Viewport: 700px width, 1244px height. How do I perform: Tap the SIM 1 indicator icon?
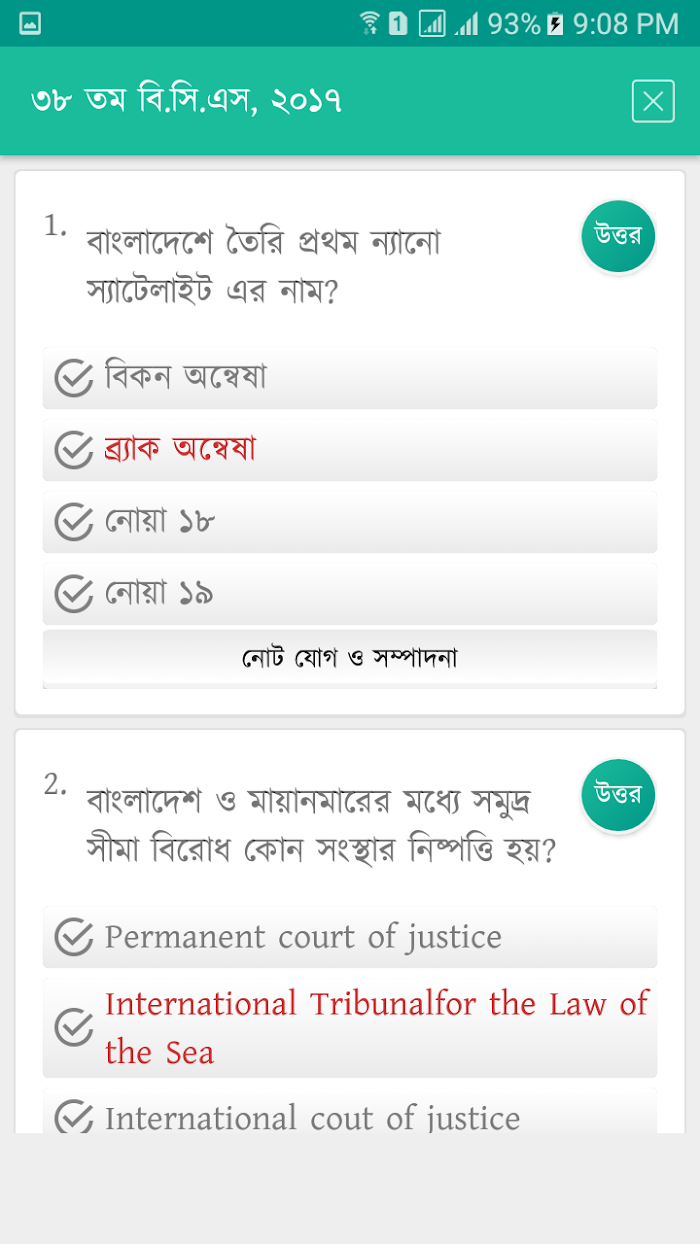click(x=398, y=24)
